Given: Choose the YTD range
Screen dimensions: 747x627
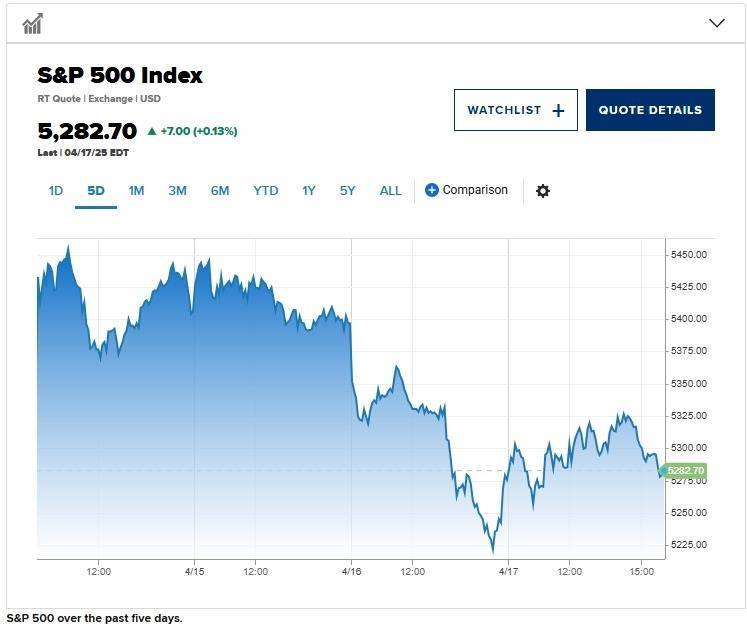Looking at the screenshot, I should (x=265, y=191).
